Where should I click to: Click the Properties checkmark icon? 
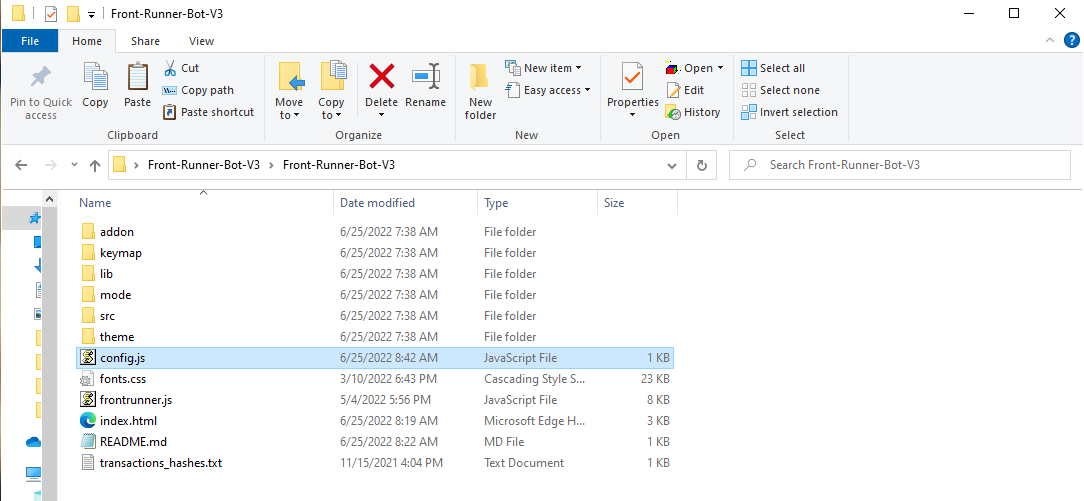pyautogui.click(x=632, y=77)
